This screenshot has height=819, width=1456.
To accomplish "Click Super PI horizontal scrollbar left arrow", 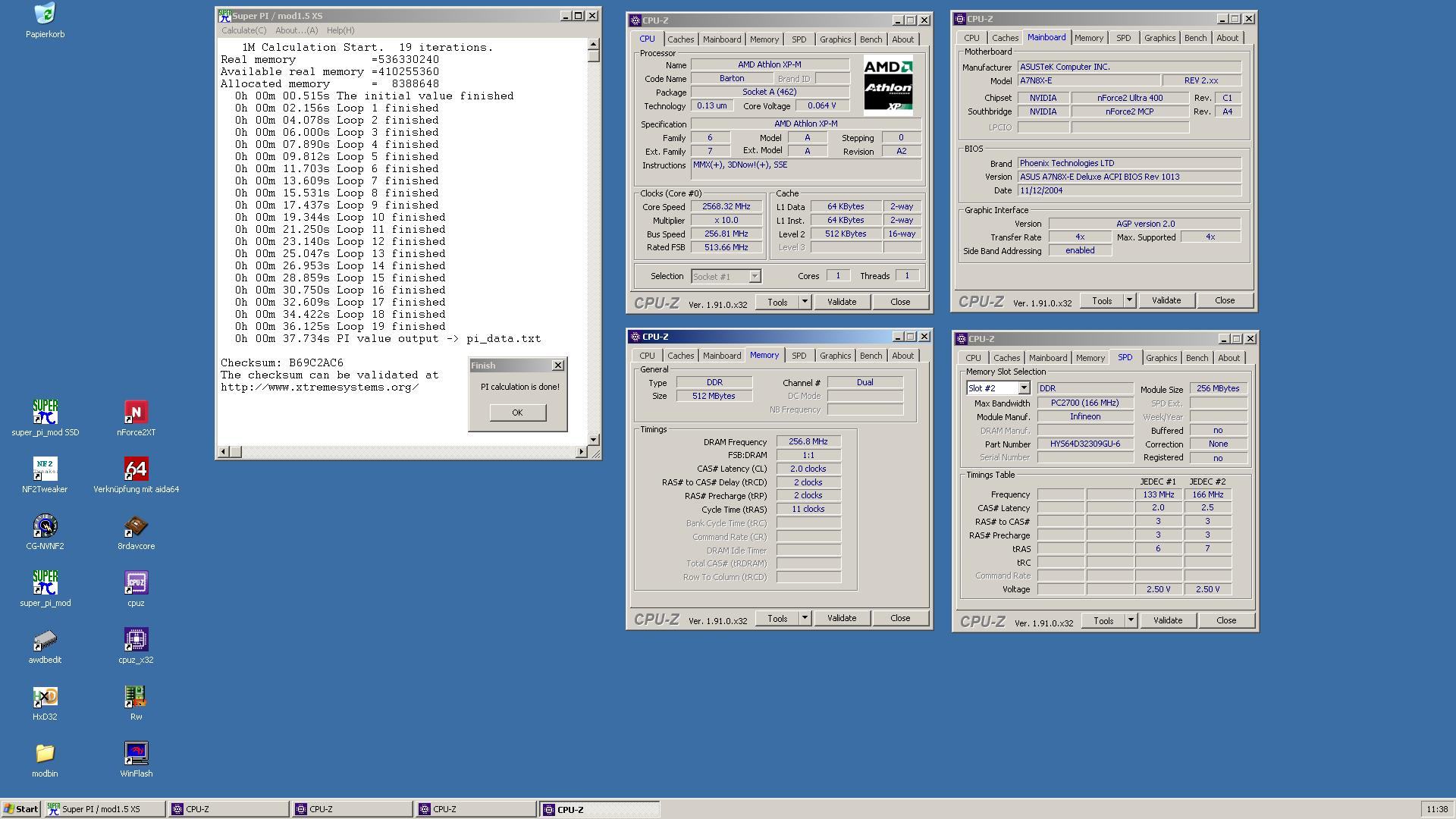I will point(223,452).
